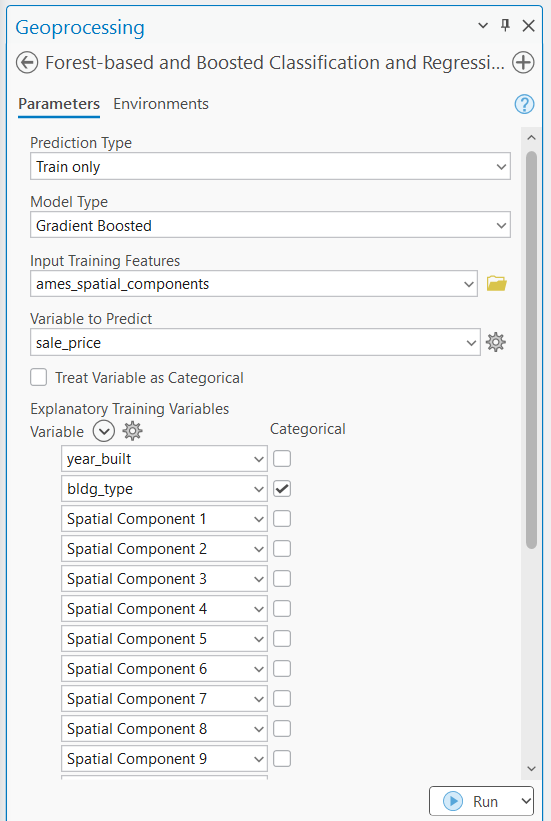
Task: Go back using the circled arrow icon
Action: (27, 63)
